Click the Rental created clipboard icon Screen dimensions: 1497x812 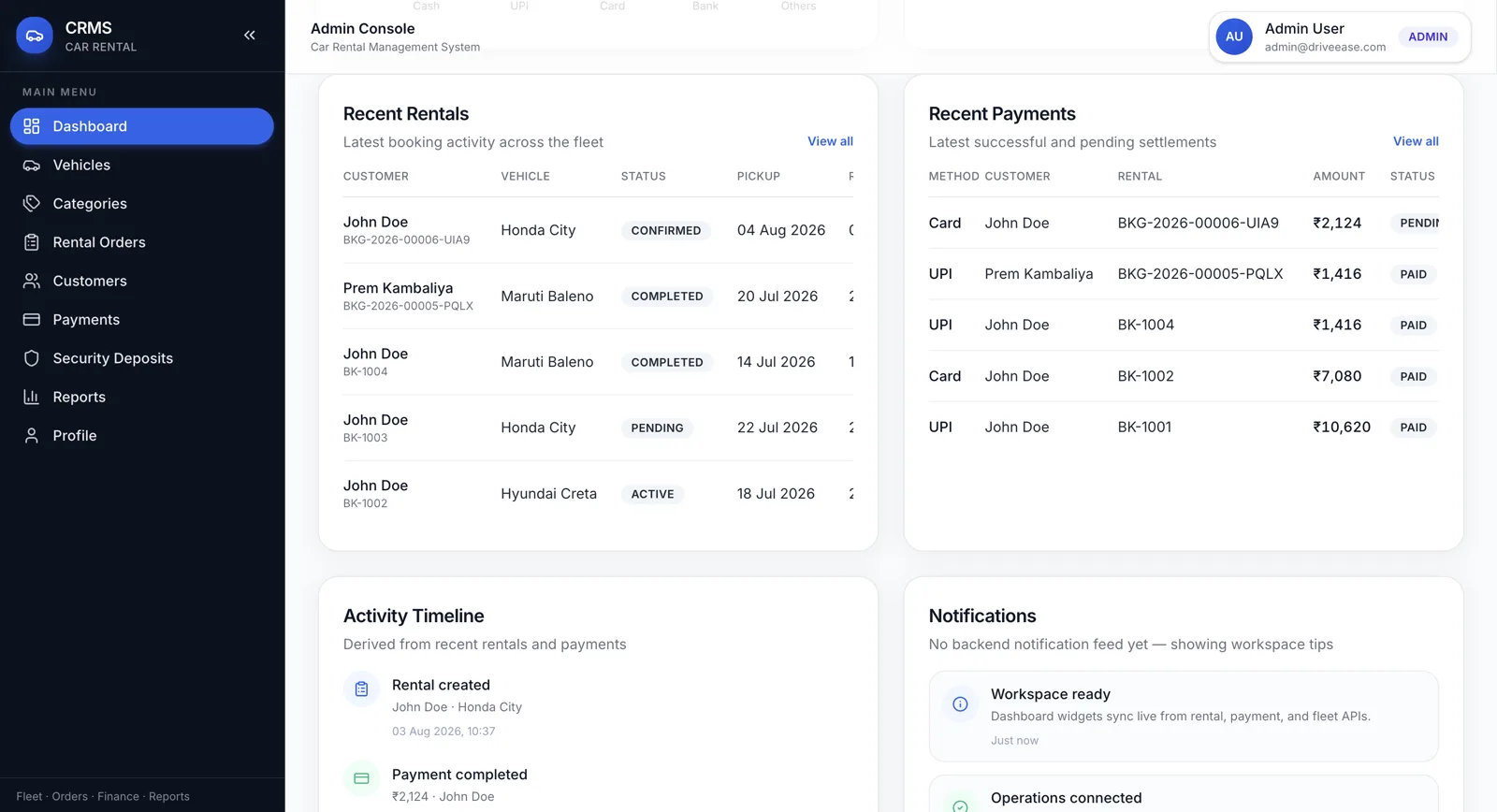(x=361, y=689)
